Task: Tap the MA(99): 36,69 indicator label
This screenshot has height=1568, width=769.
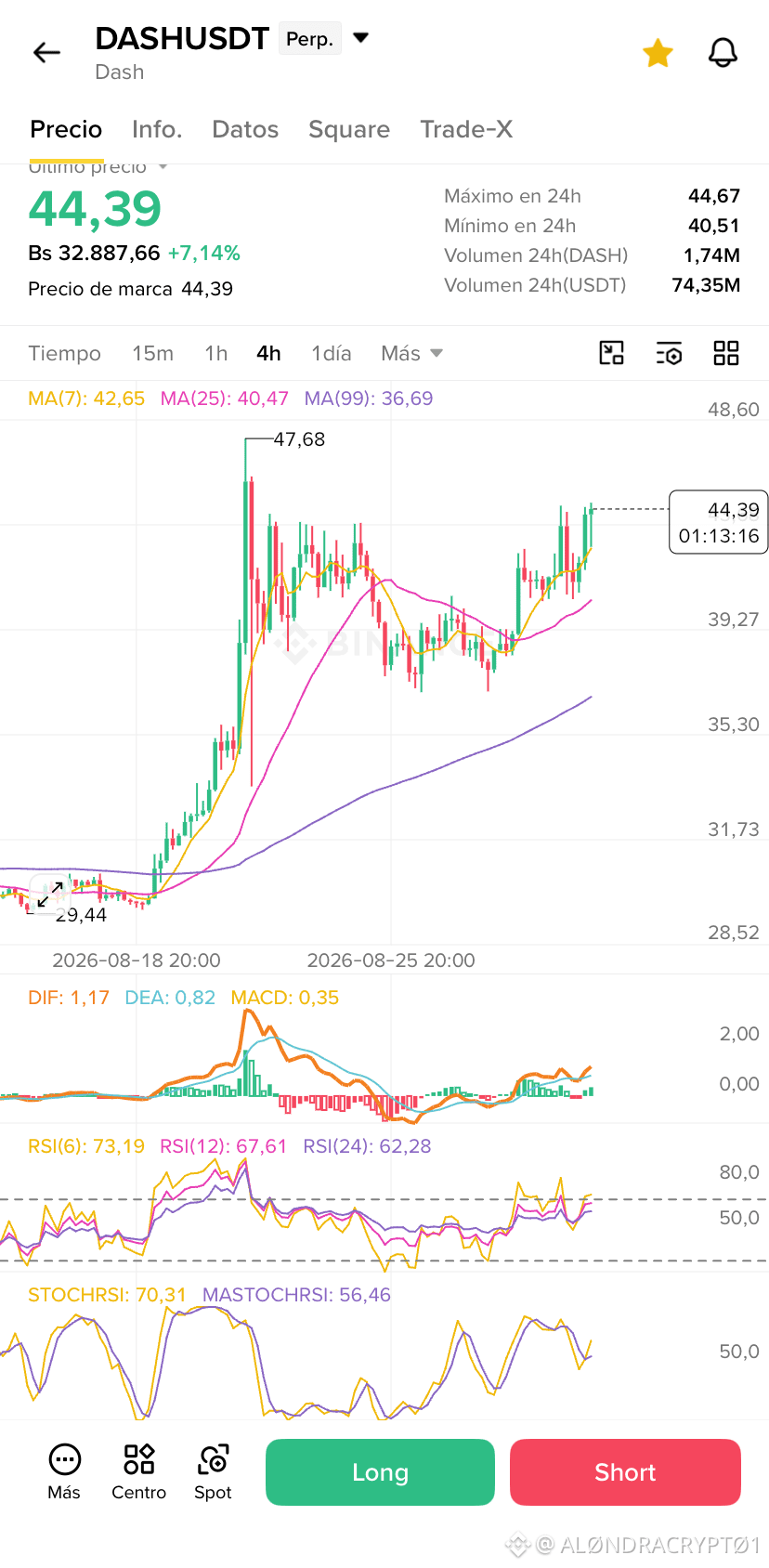Action: pyautogui.click(x=369, y=399)
